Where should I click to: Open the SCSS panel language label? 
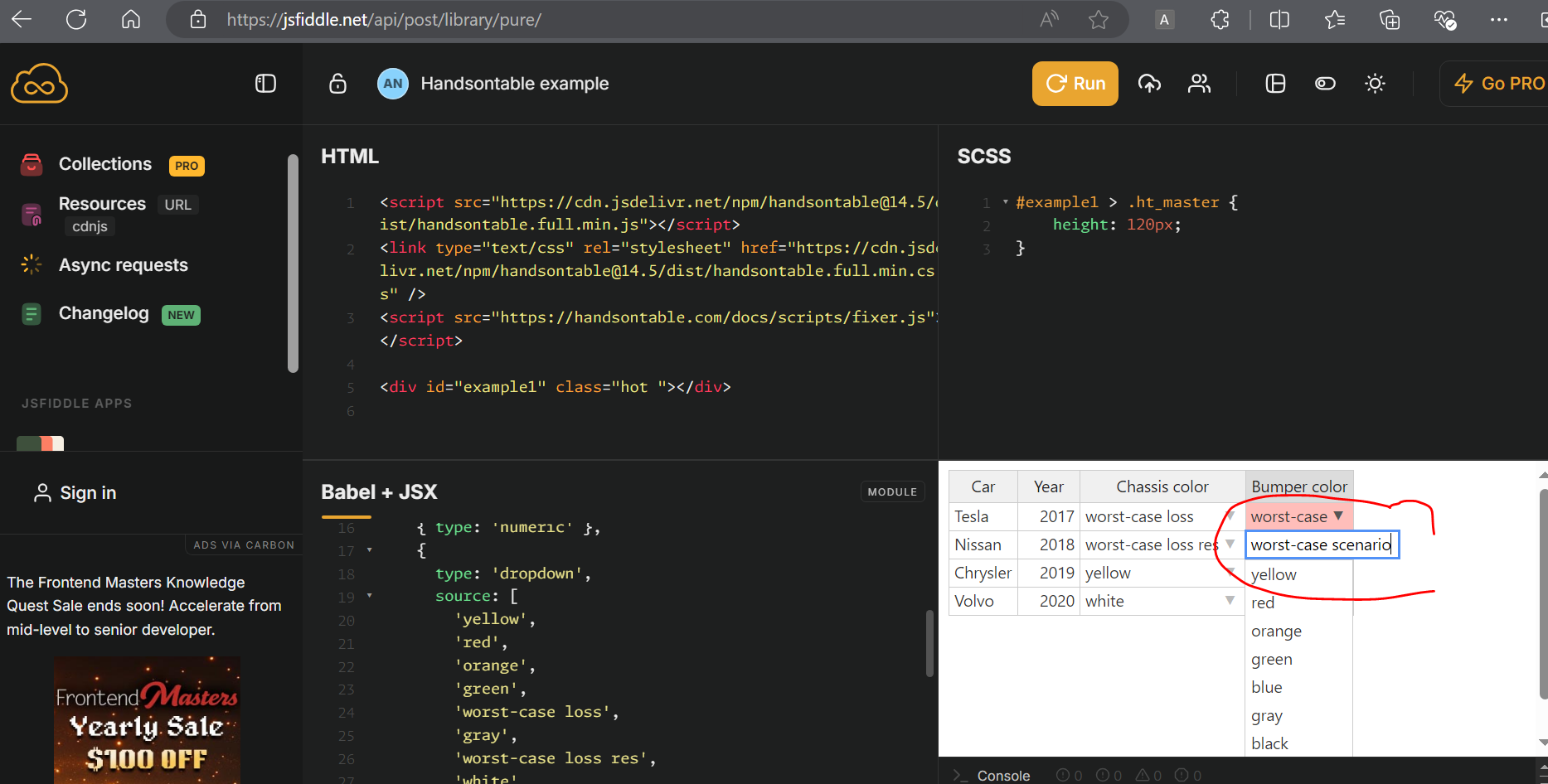pos(984,157)
